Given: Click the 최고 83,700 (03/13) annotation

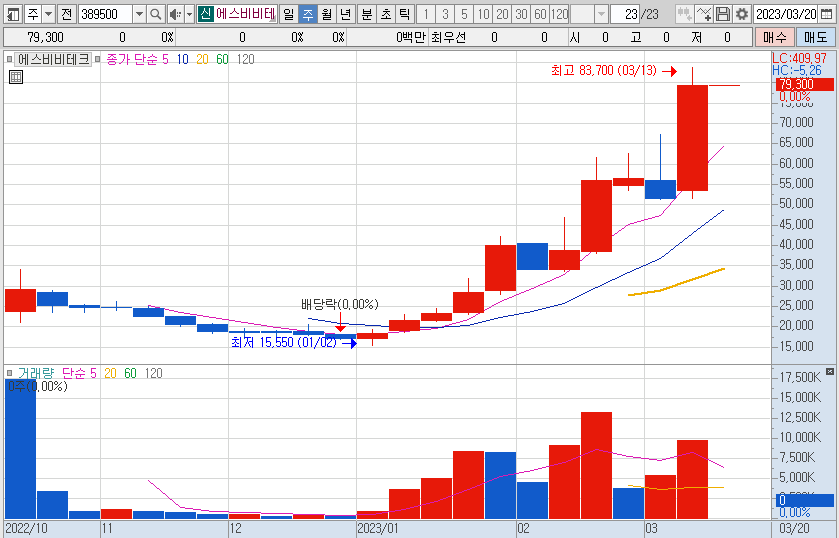Looking at the screenshot, I should click(604, 71).
